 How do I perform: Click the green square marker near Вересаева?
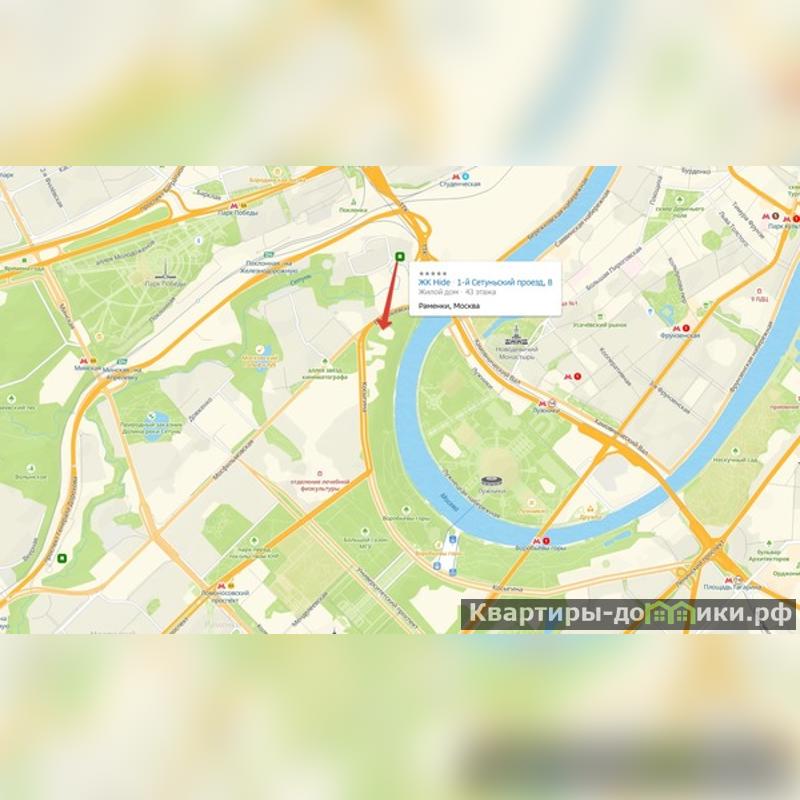[x=62, y=558]
